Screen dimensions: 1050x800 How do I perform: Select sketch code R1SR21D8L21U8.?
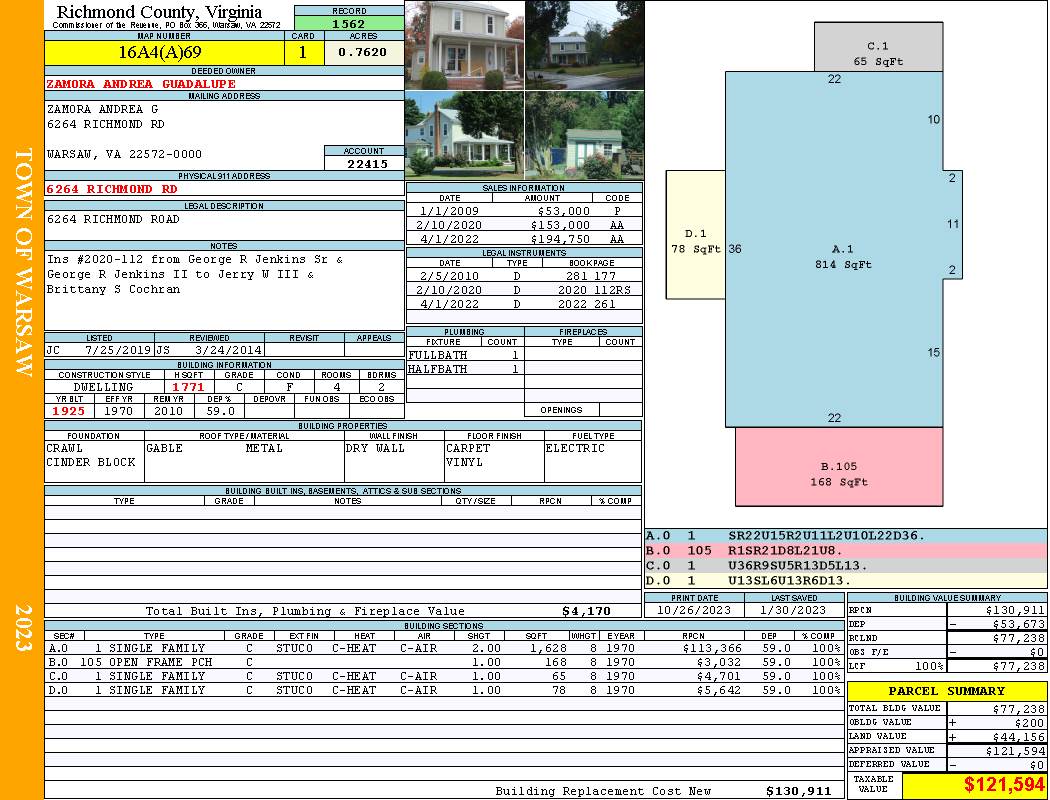point(785,550)
